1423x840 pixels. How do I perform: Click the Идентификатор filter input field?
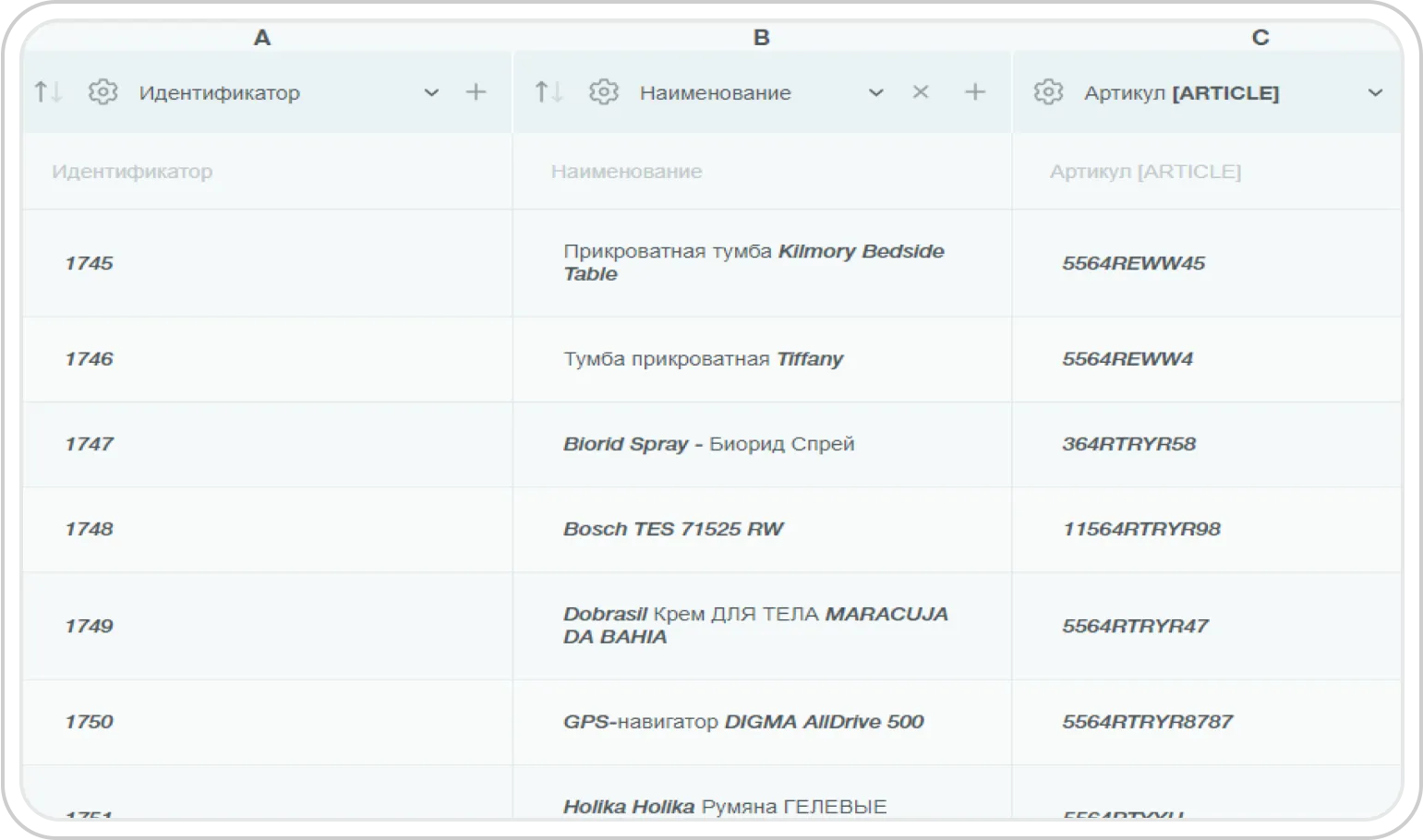tap(267, 172)
